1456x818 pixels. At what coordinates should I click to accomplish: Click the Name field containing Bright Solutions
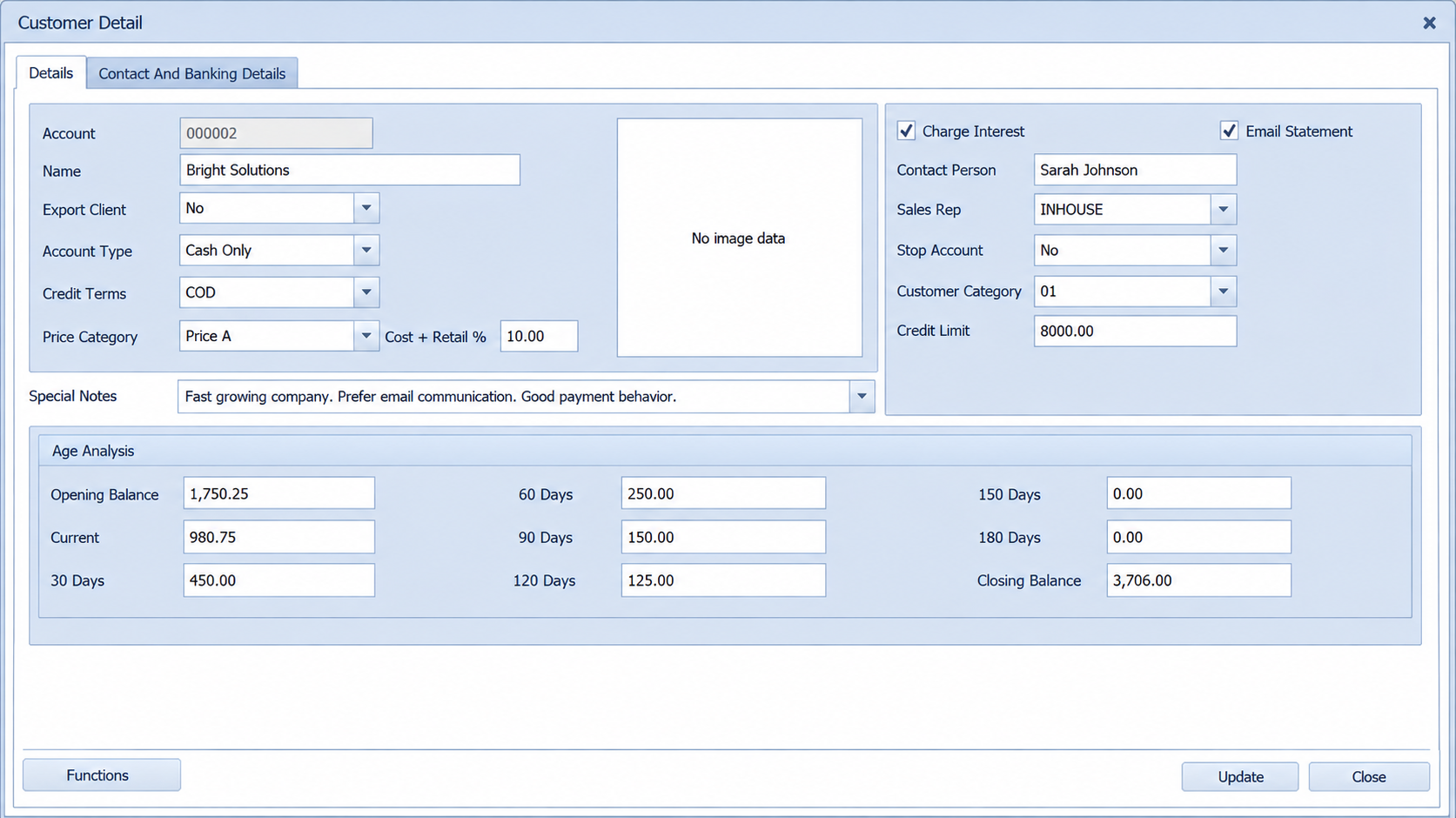click(350, 170)
